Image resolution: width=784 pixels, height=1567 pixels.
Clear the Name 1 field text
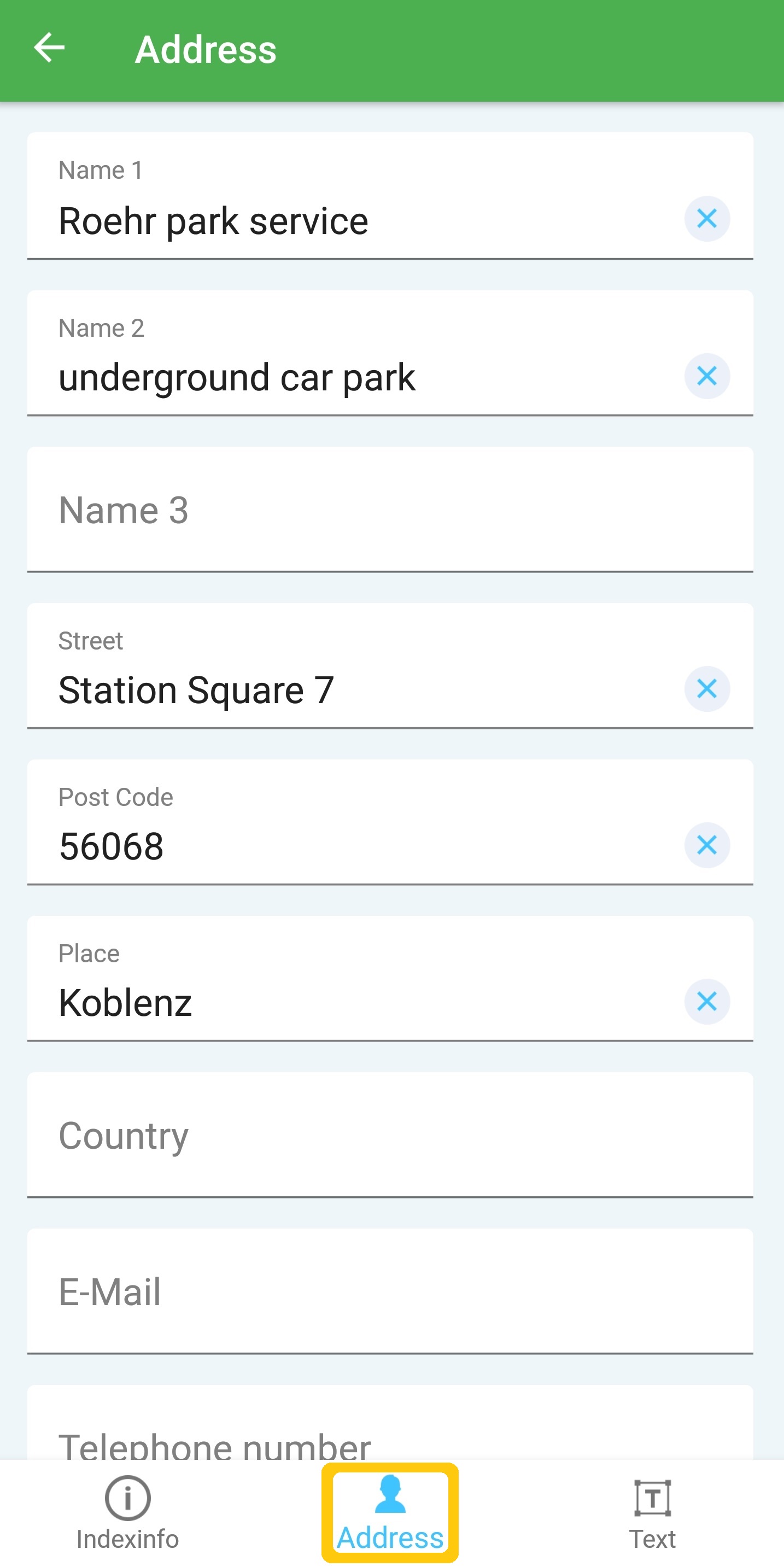point(707,218)
